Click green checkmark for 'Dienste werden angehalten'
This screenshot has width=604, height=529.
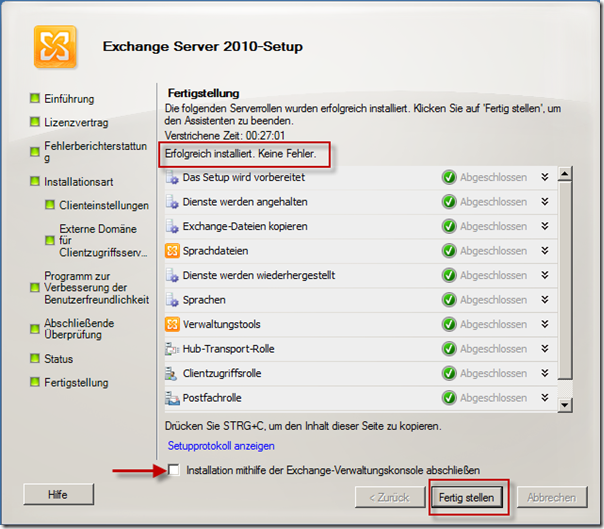tap(449, 202)
